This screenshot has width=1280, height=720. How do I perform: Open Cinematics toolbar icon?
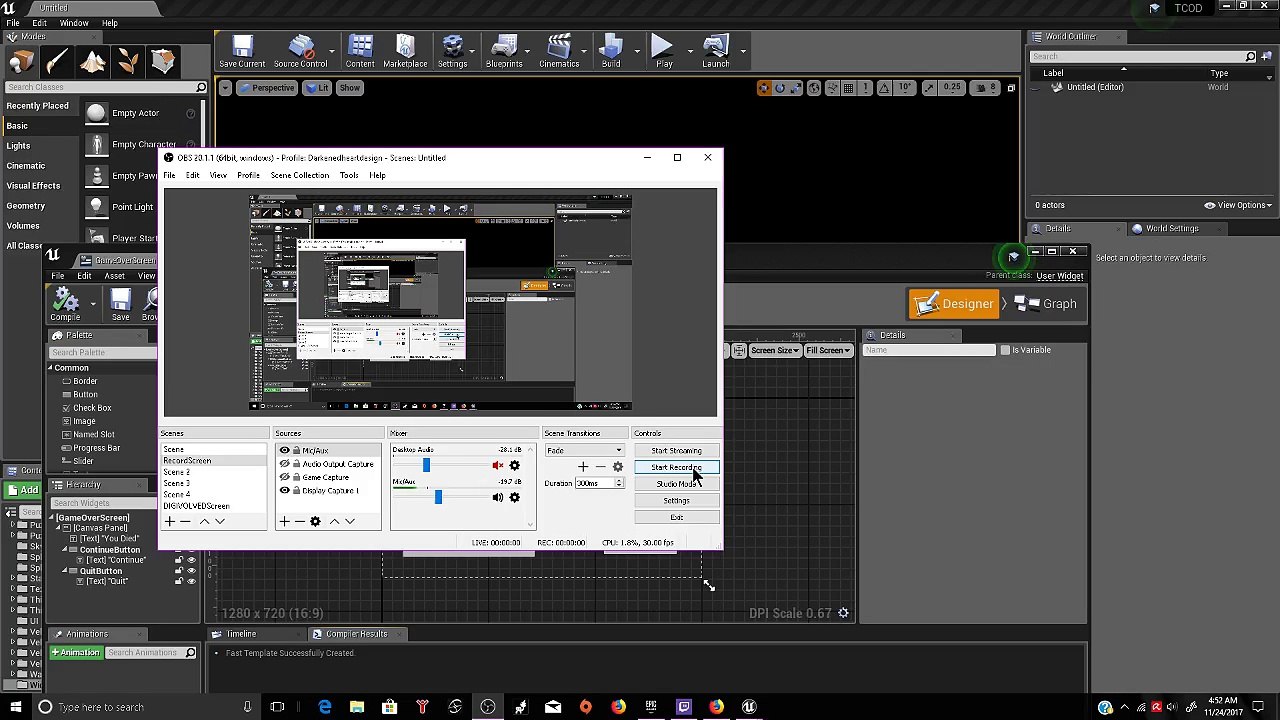click(559, 52)
